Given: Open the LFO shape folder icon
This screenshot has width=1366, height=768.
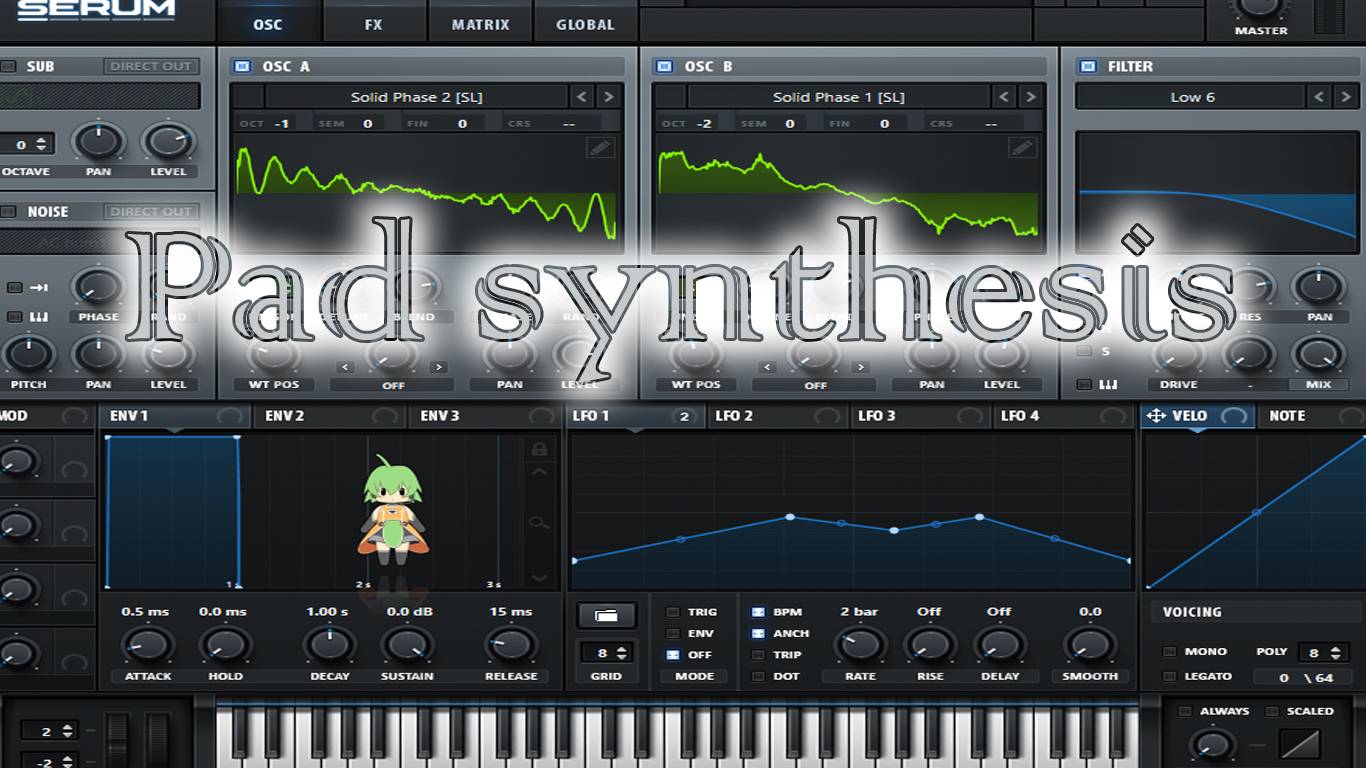Looking at the screenshot, I should (606, 615).
